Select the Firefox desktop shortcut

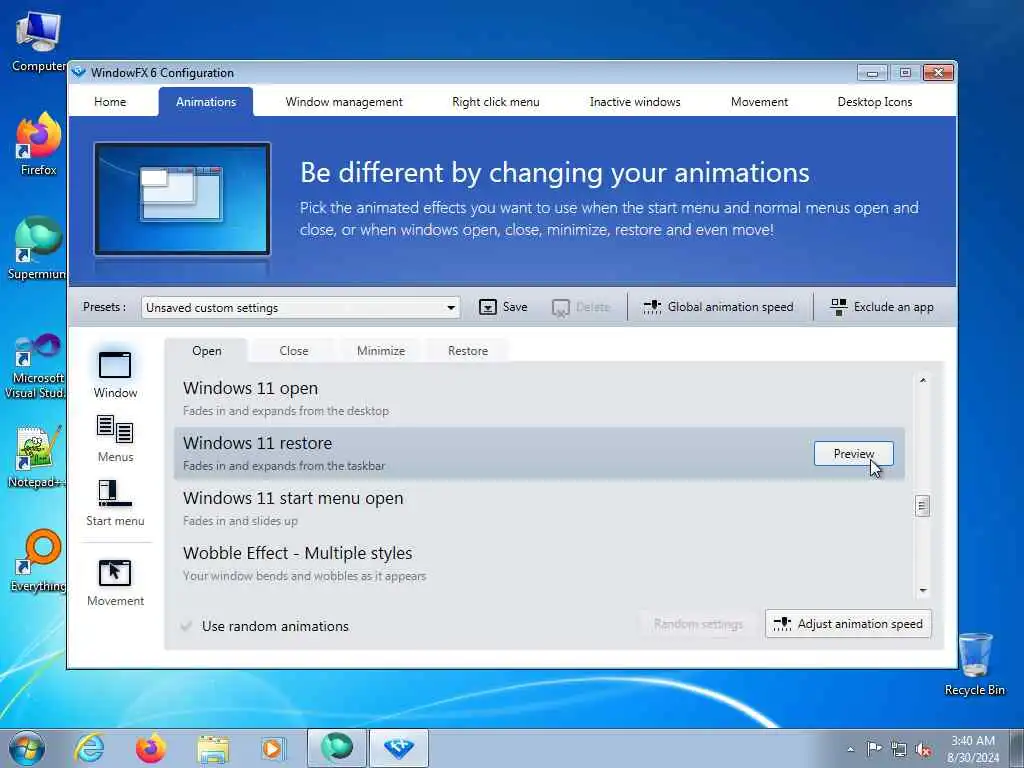coord(38,144)
